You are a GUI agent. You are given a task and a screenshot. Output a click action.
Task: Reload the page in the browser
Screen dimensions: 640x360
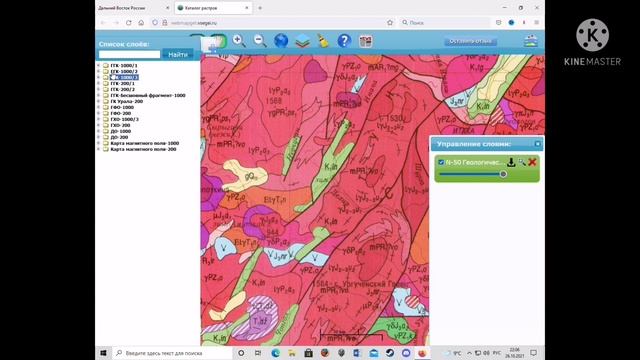(x=129, y=23)
